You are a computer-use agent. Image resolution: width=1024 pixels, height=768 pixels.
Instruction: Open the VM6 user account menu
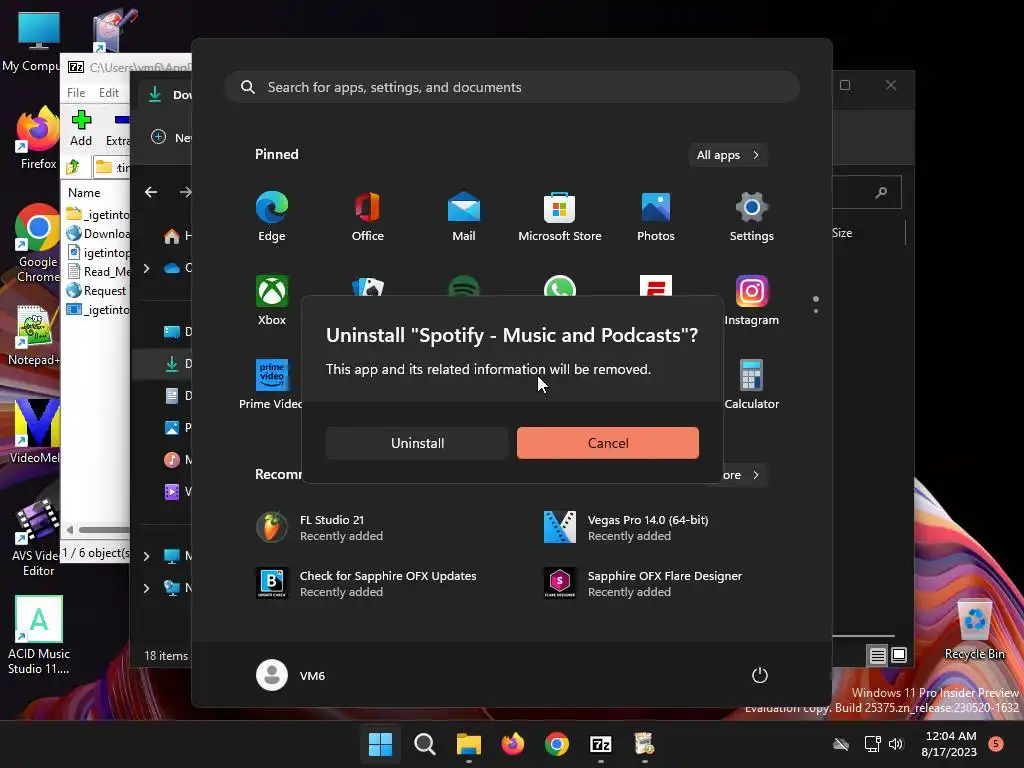291,675
